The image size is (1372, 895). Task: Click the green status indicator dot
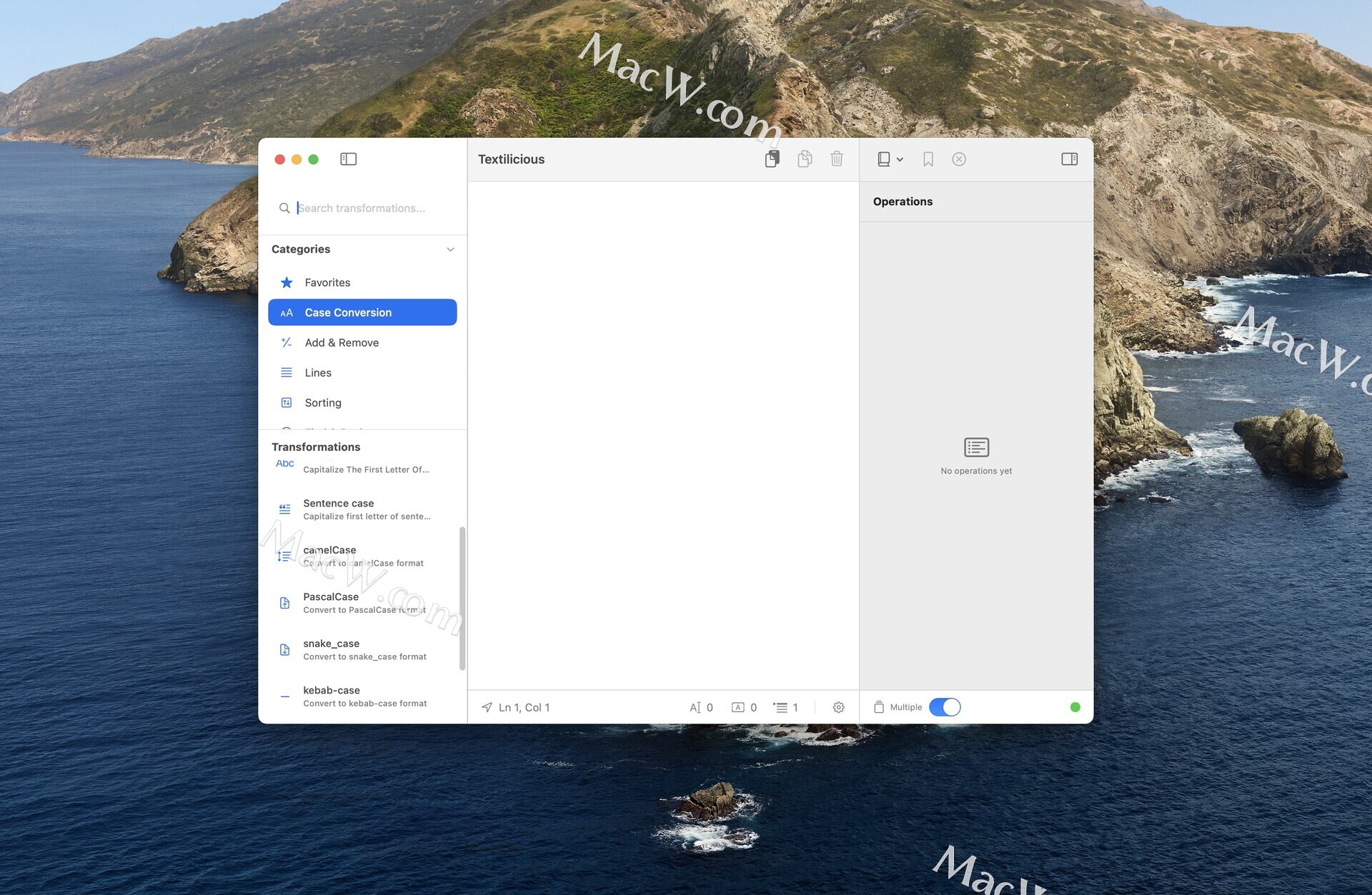coord(1075,707)
